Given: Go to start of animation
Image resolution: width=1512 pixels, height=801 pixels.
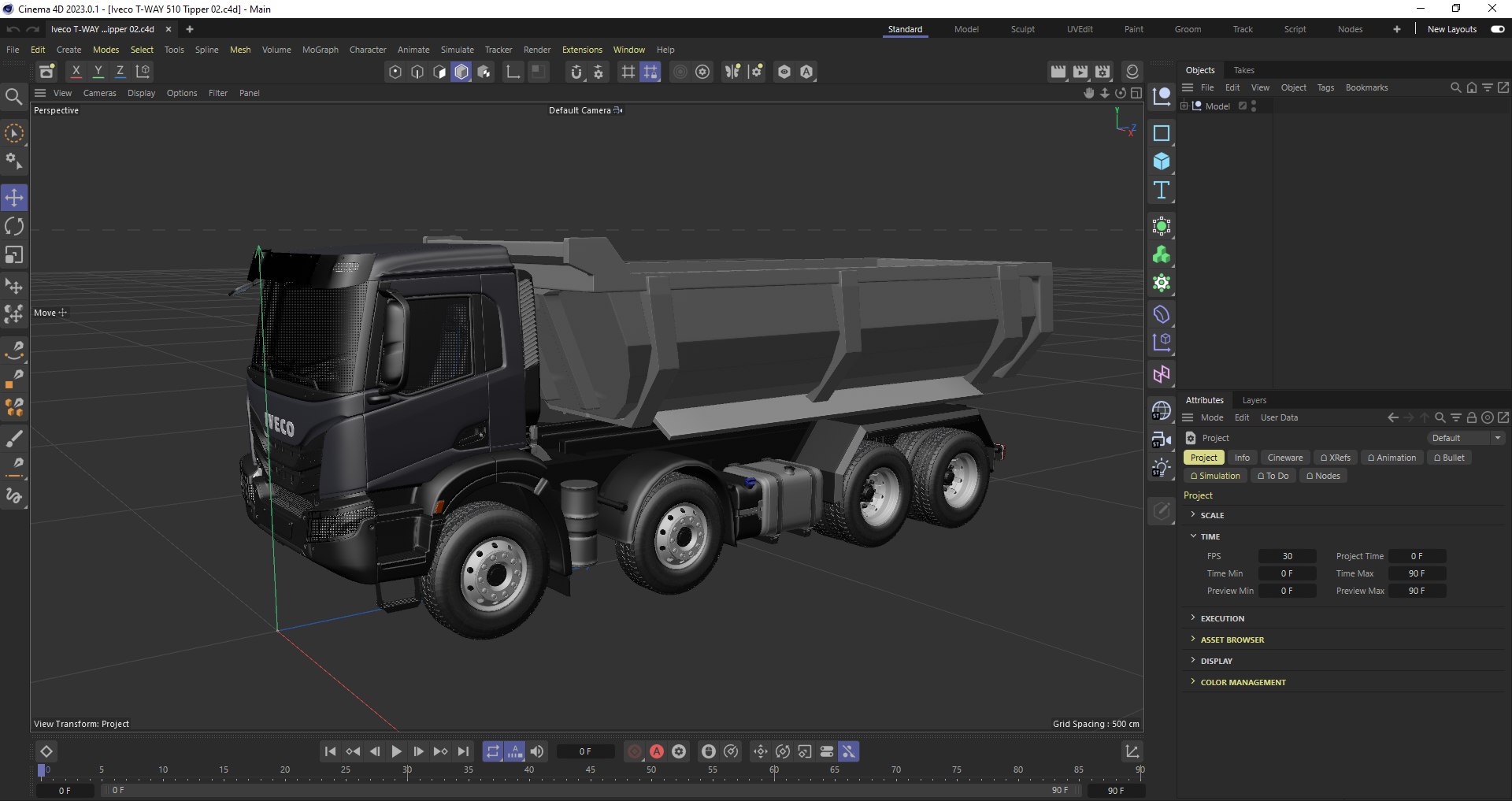Looking at the screenshot, I should coord(330,751).
